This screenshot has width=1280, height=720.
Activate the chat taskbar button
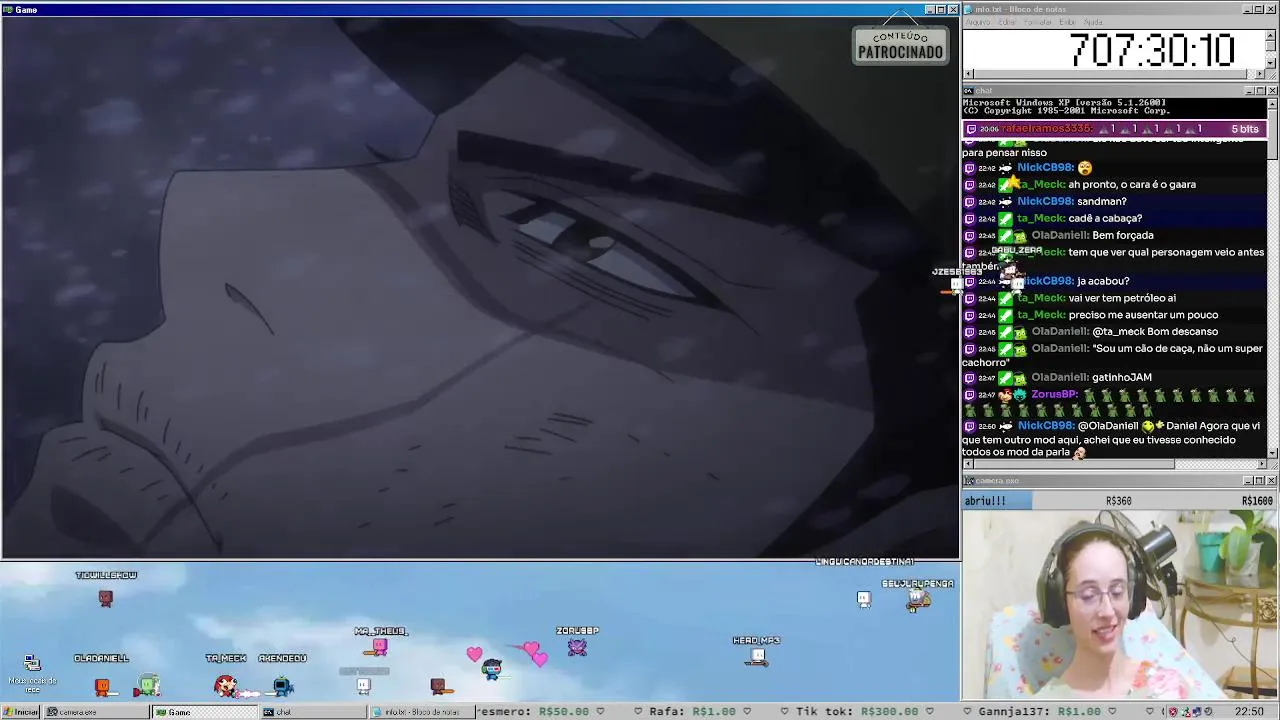(x=312, y=712)
